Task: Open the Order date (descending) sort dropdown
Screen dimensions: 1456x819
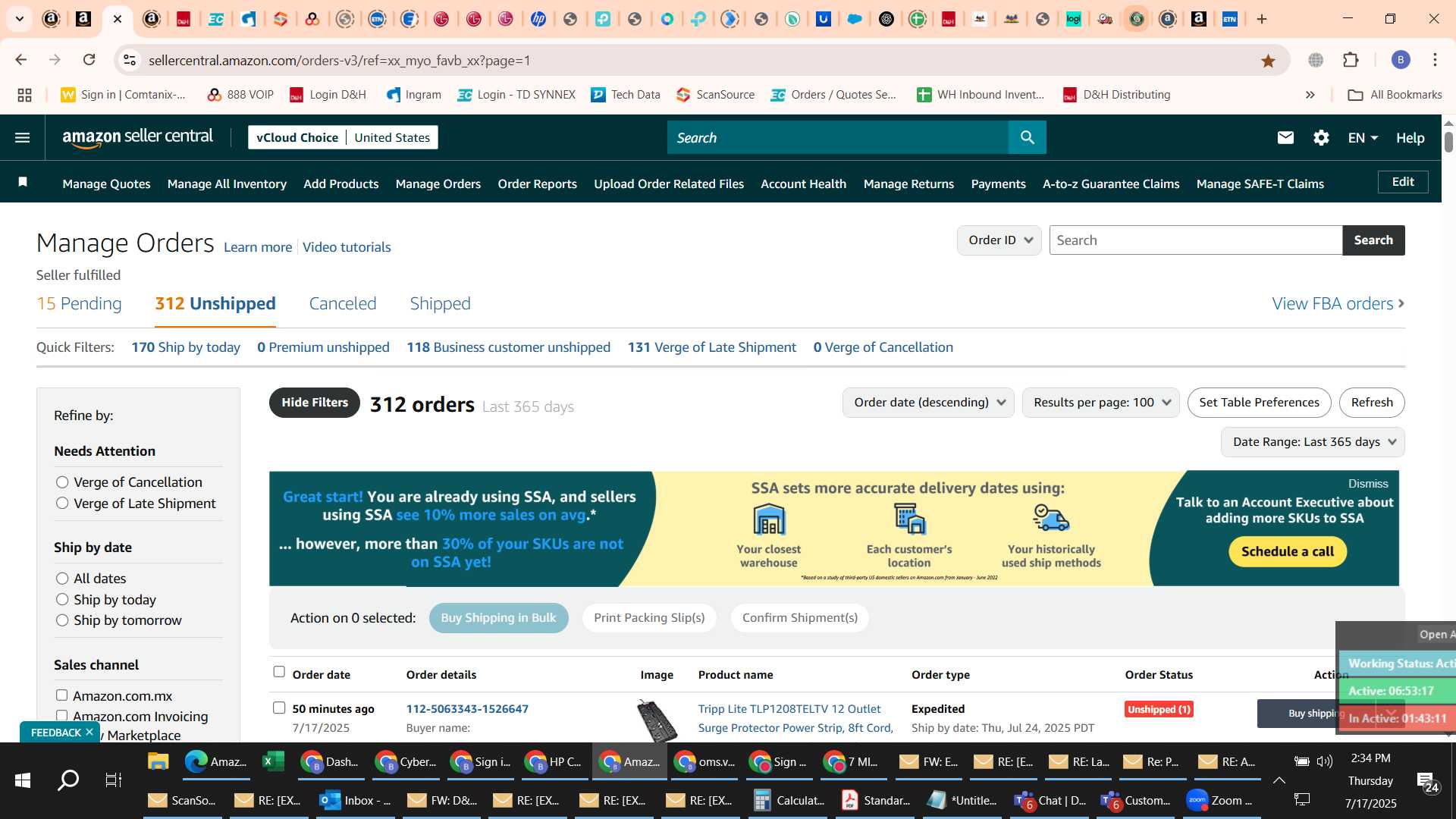Action: 928,403
